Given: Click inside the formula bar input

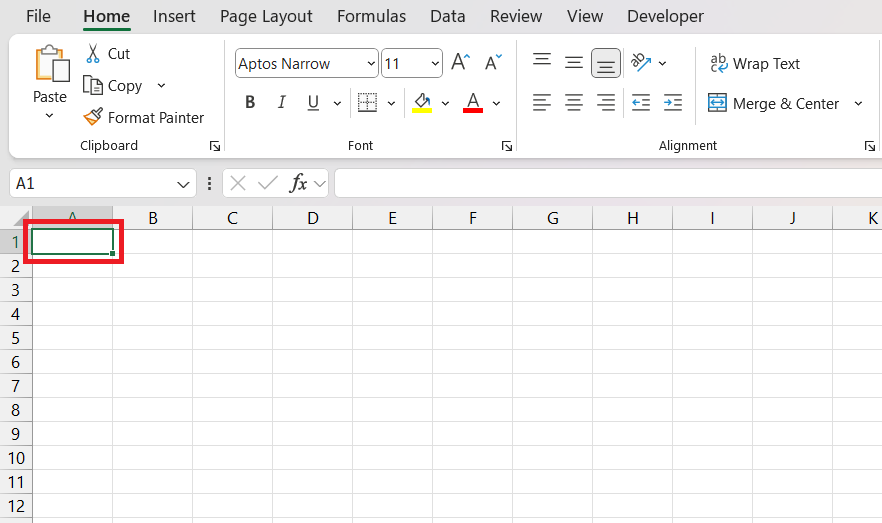Looking at the screenshot, I should pyautogui.click(x=608, y=183).
